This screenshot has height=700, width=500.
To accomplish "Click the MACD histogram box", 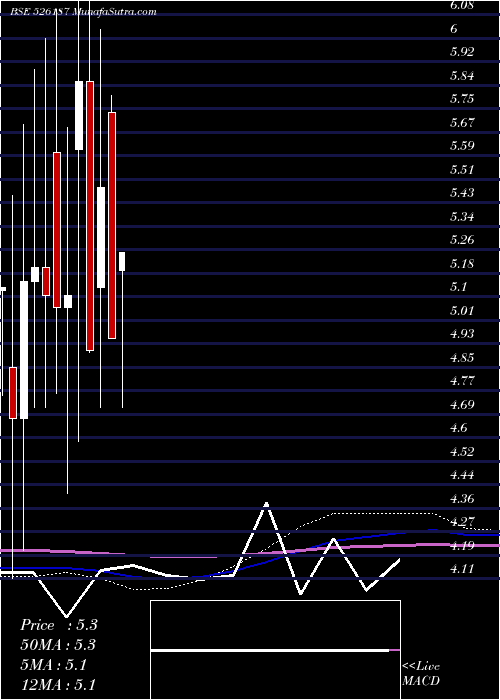I will point(275,650).
